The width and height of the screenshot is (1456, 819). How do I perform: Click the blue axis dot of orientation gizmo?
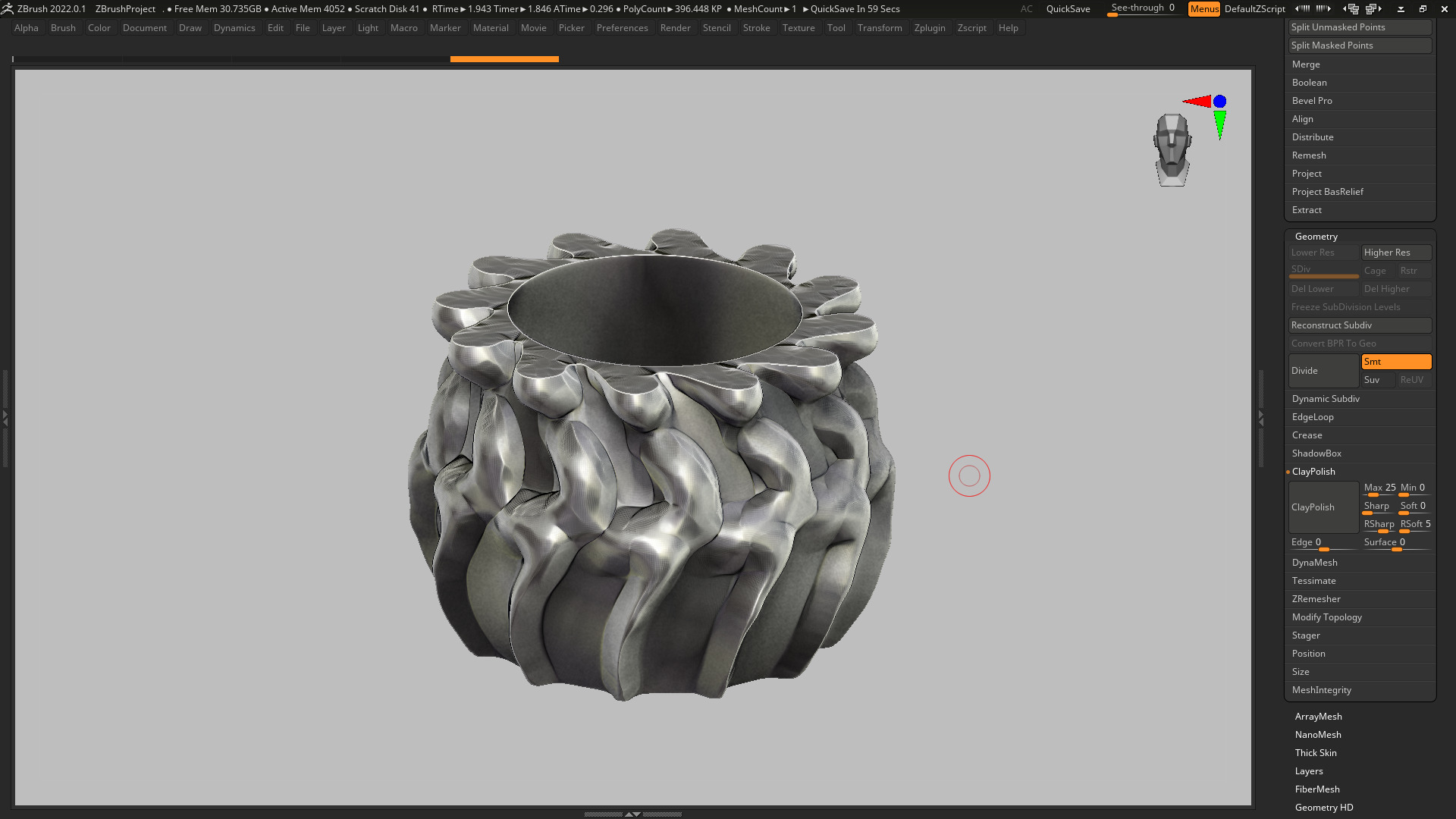[1219, 101]
